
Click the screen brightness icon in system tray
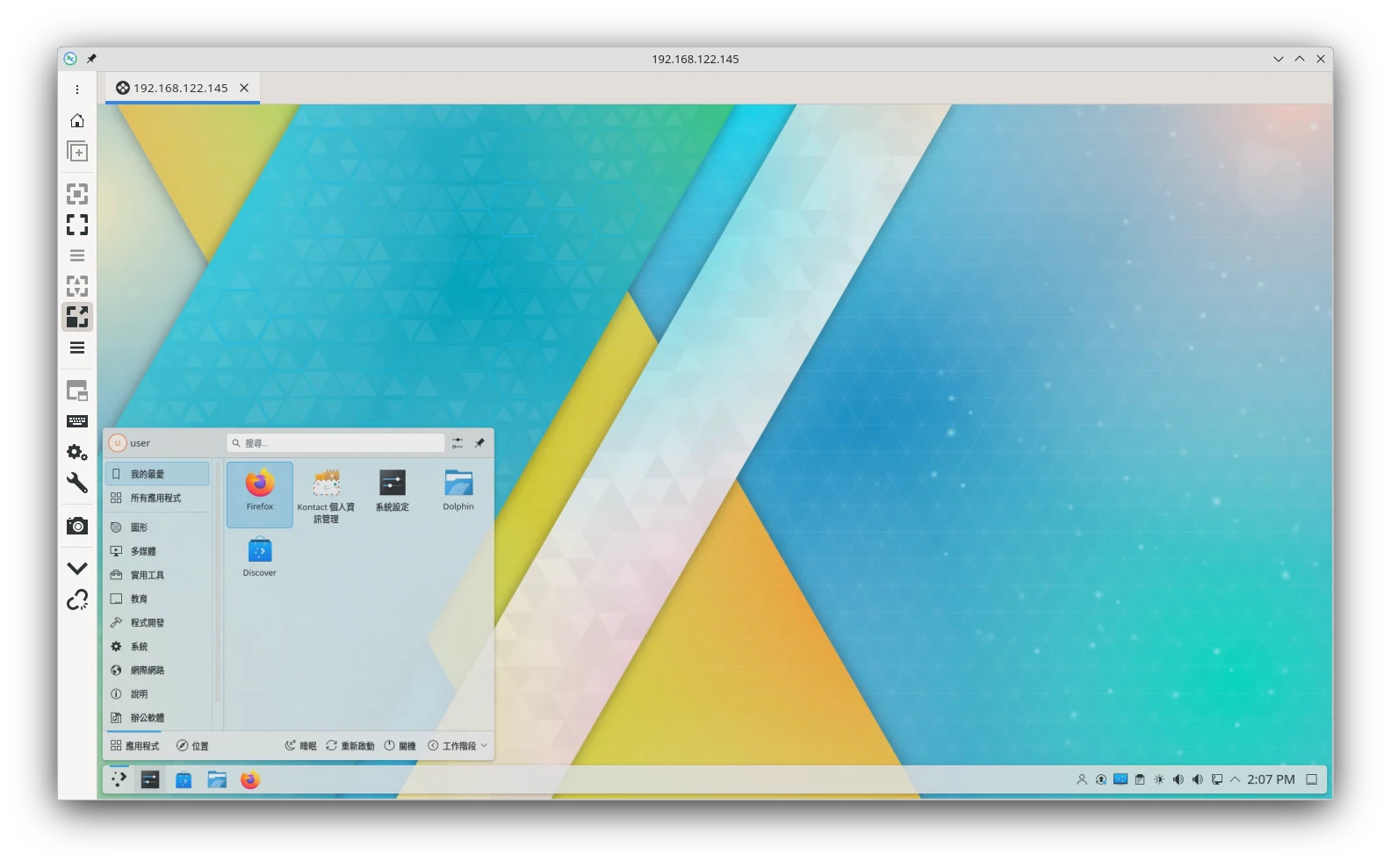click(1159, 779)
